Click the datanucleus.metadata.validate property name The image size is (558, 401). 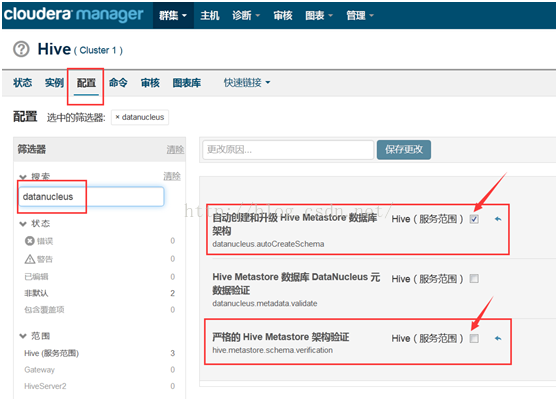click(x=265, y=304)
